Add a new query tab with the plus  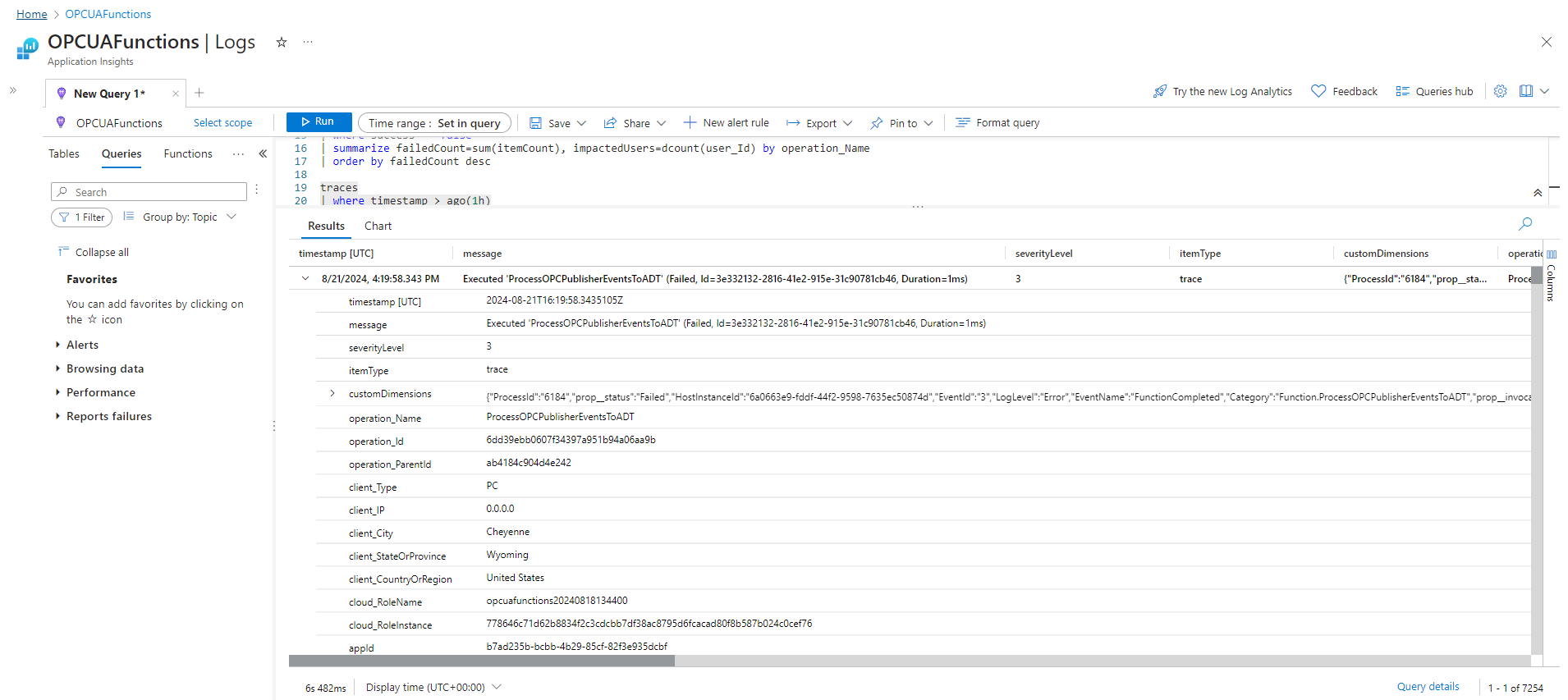[199, 93]
